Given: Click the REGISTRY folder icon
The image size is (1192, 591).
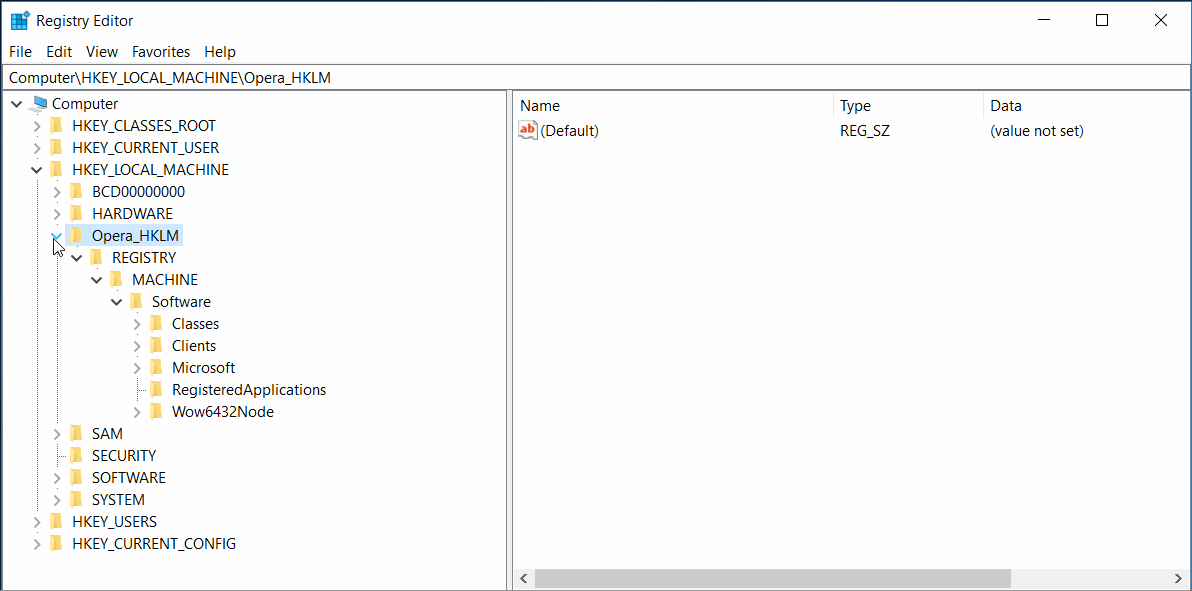Looking at the screenshot, I should tap(95, 258).
